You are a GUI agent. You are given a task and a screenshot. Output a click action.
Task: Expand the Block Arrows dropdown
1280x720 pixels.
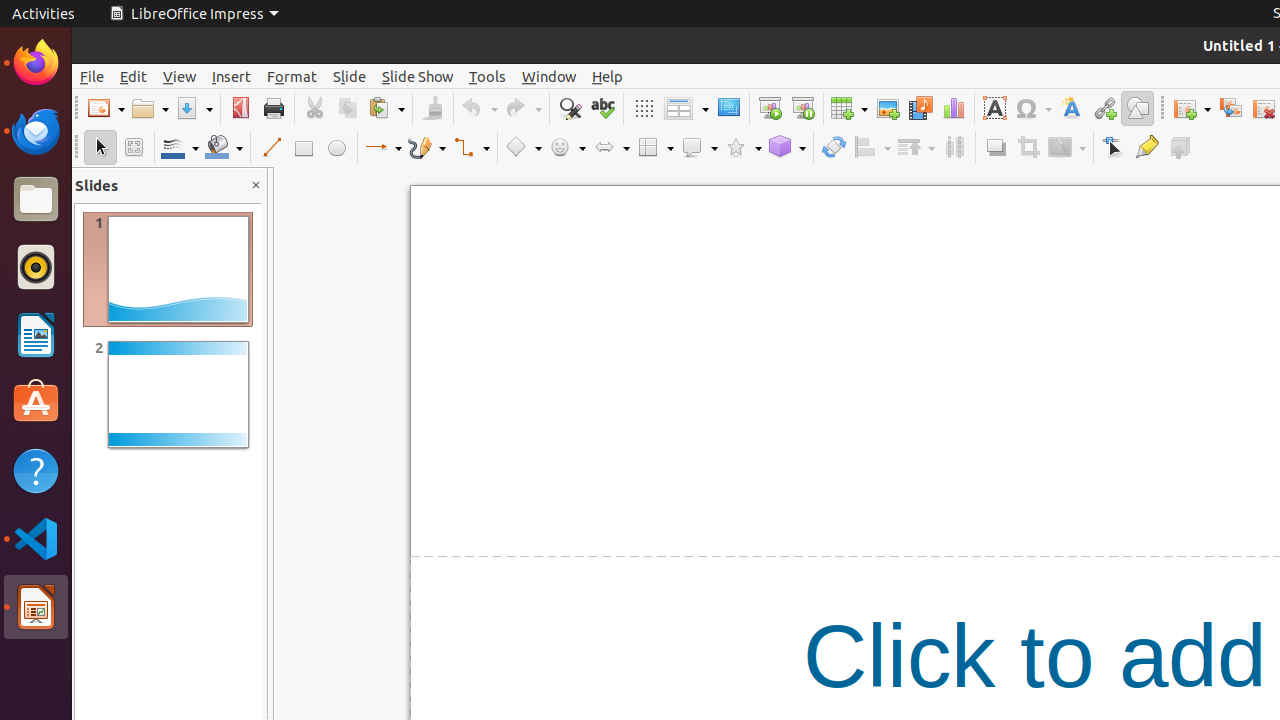(624, 147)
